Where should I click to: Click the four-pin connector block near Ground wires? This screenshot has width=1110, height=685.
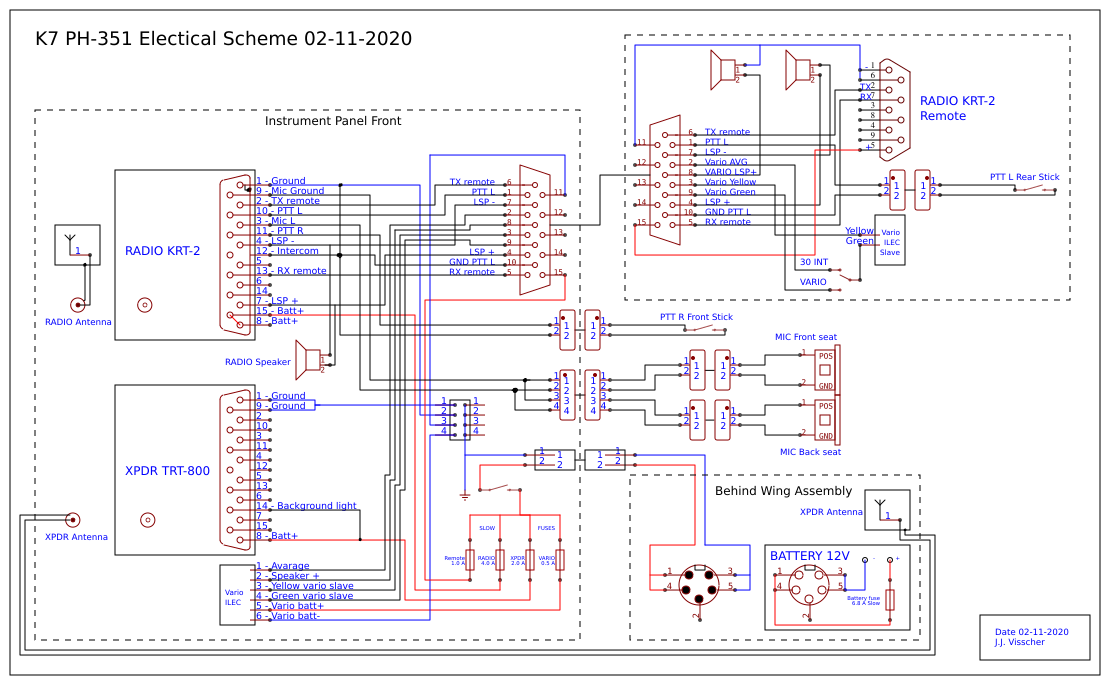coord(460,419)
